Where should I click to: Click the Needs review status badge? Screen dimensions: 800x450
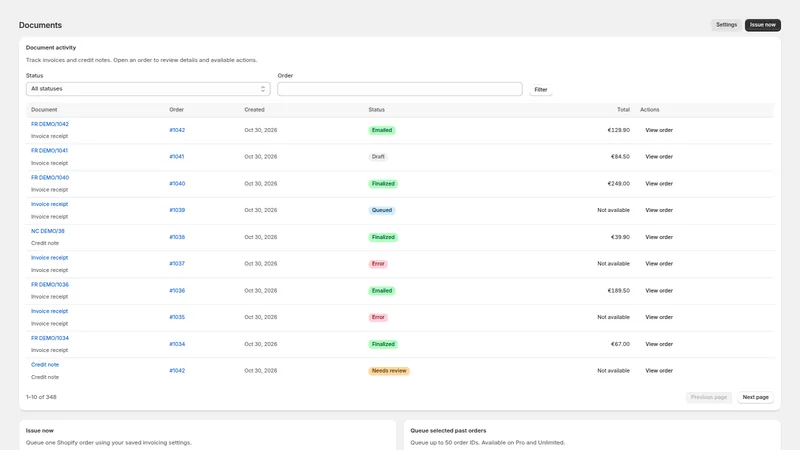tap(389, 371)
